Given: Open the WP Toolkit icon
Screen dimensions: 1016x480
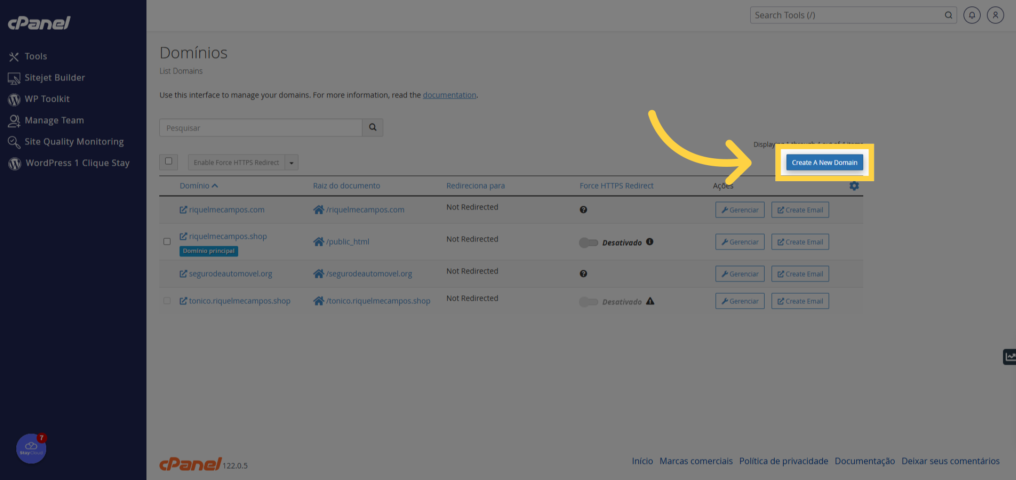Looking at the screenshot, I should (14, 99).
